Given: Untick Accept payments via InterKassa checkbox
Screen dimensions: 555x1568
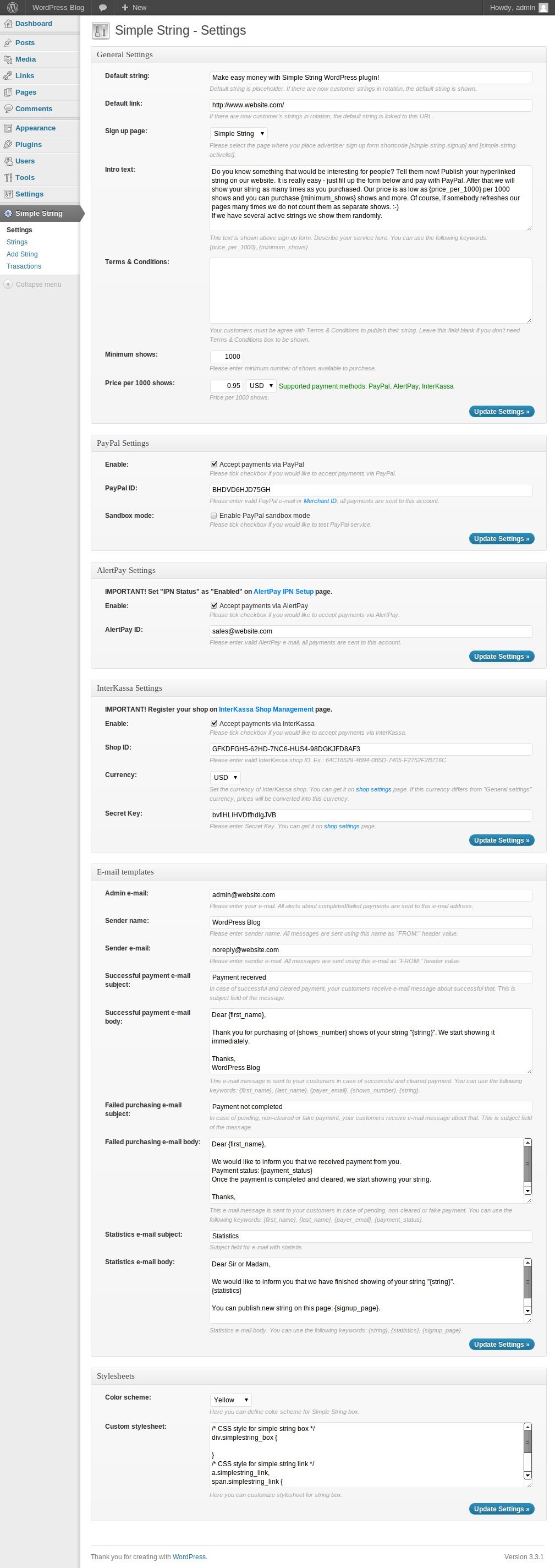Looking at the screenshot, I should pyautogui.click(x=214, y=724).
